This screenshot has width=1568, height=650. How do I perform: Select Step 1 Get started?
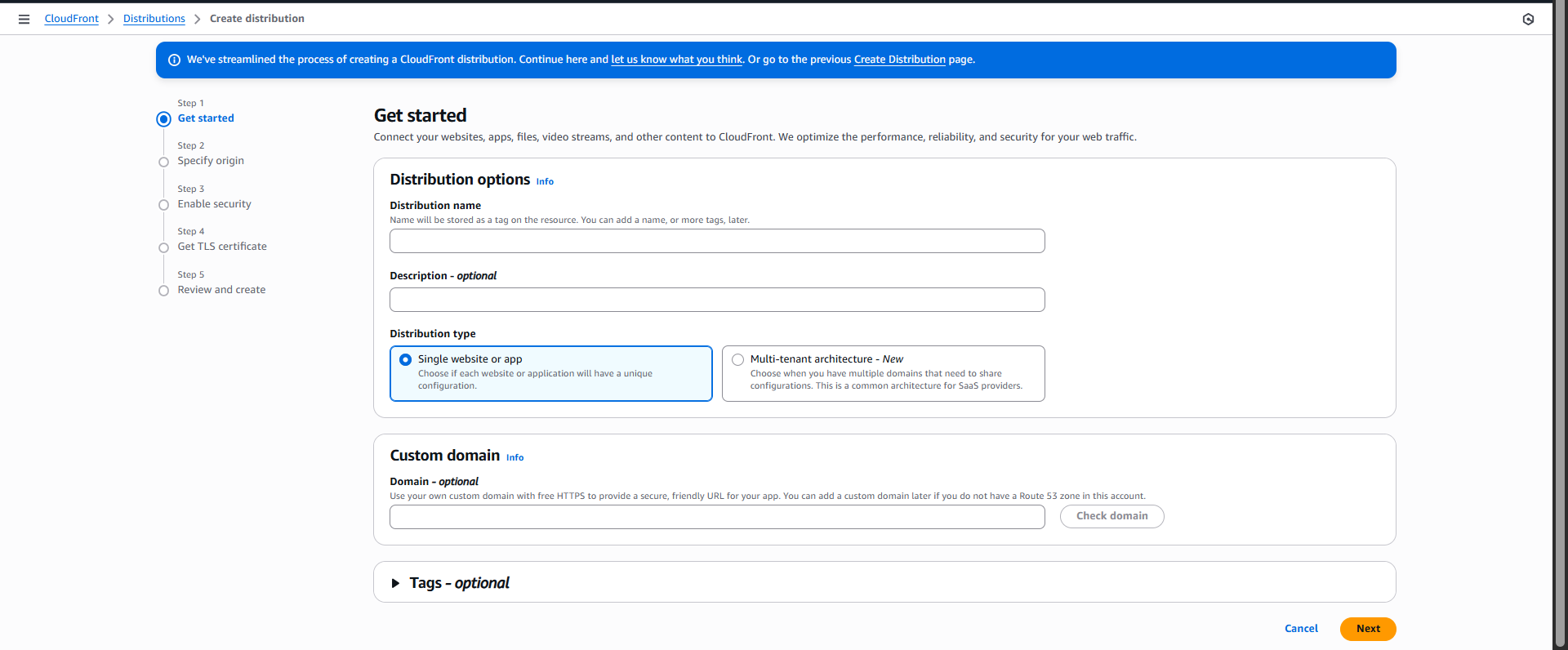pyautogui.click(x=206, y=118)
